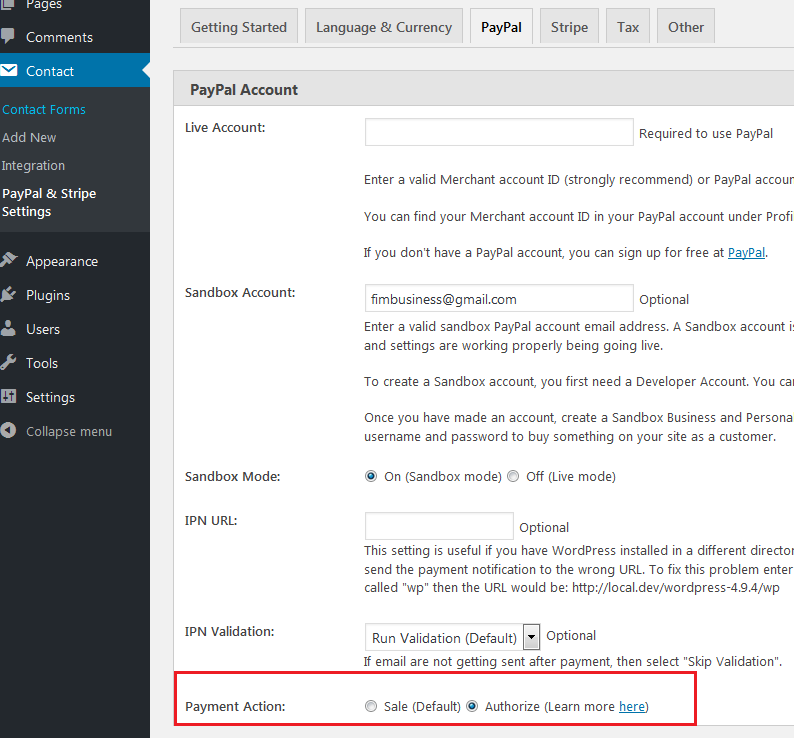
Task: Click the 'Live Account:' label
Action: pyautogui.click(x=225, y=128)
